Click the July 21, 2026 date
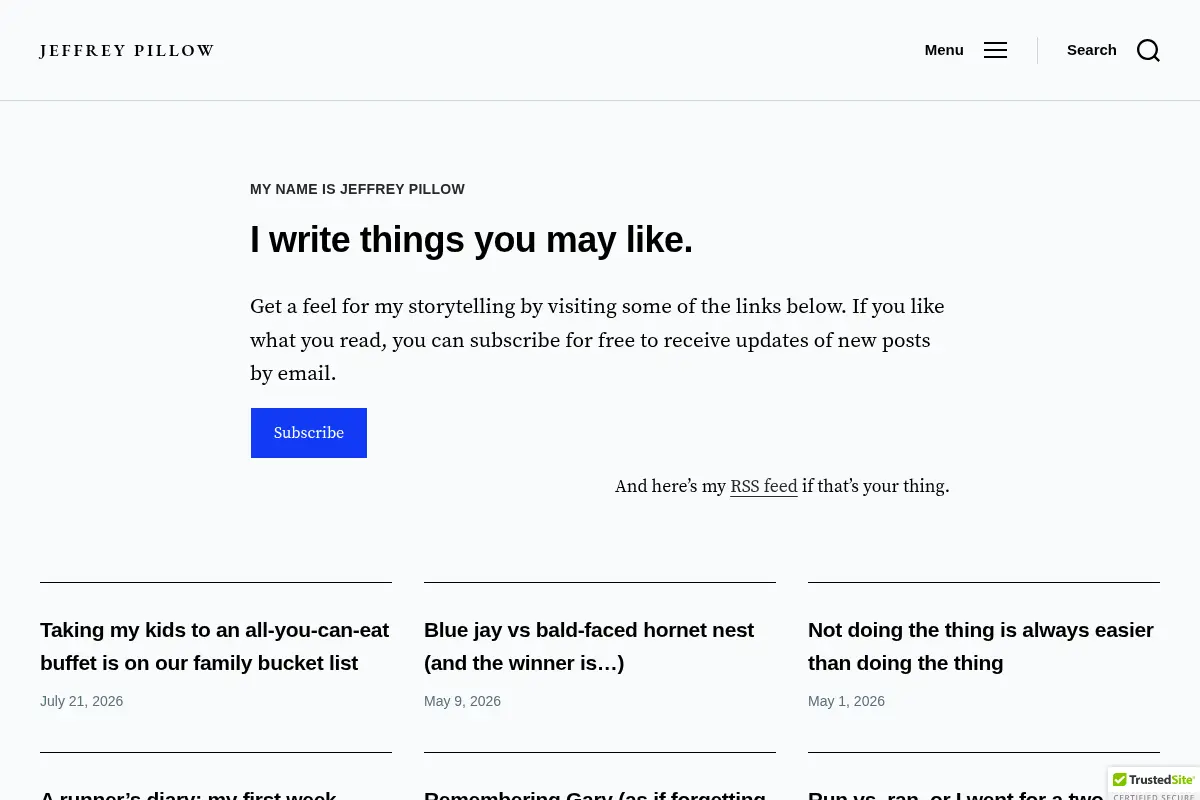Screen dimensions: 1200x800 pyautogui.click(x=82, y=701)
